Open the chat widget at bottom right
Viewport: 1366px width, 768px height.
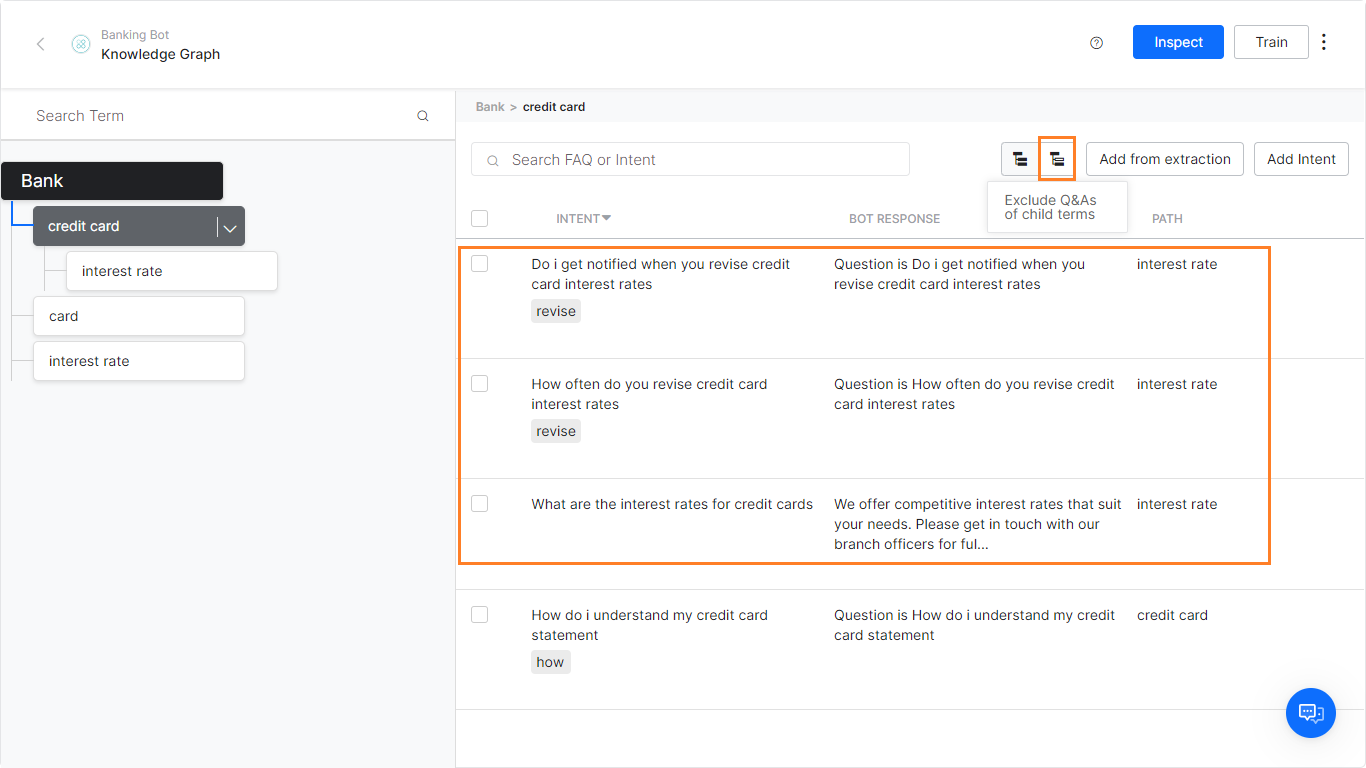point(1311,713)
